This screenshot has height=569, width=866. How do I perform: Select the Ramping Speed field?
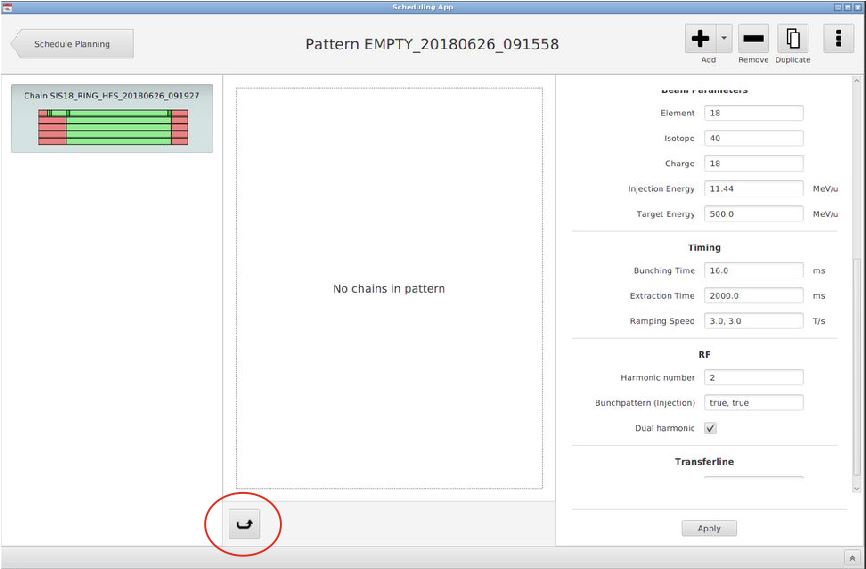click(753, 321)
